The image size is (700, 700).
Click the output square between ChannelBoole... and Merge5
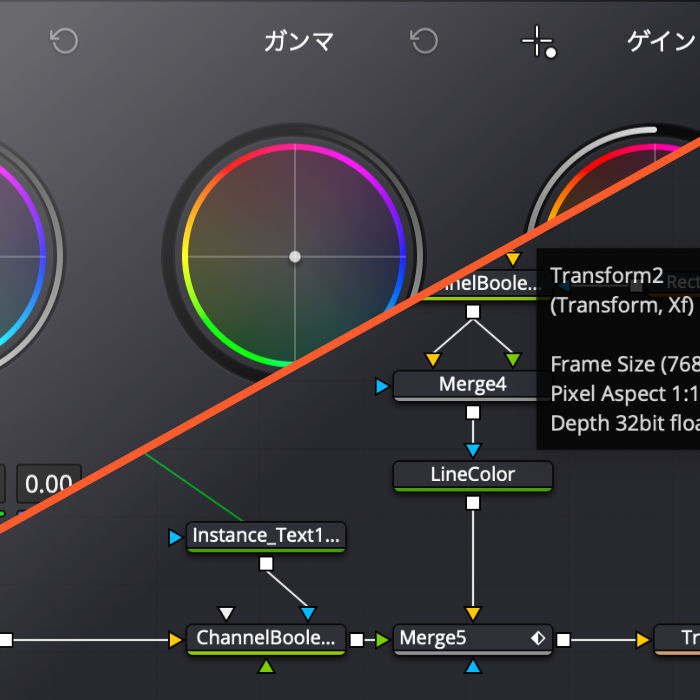point(356,640)
